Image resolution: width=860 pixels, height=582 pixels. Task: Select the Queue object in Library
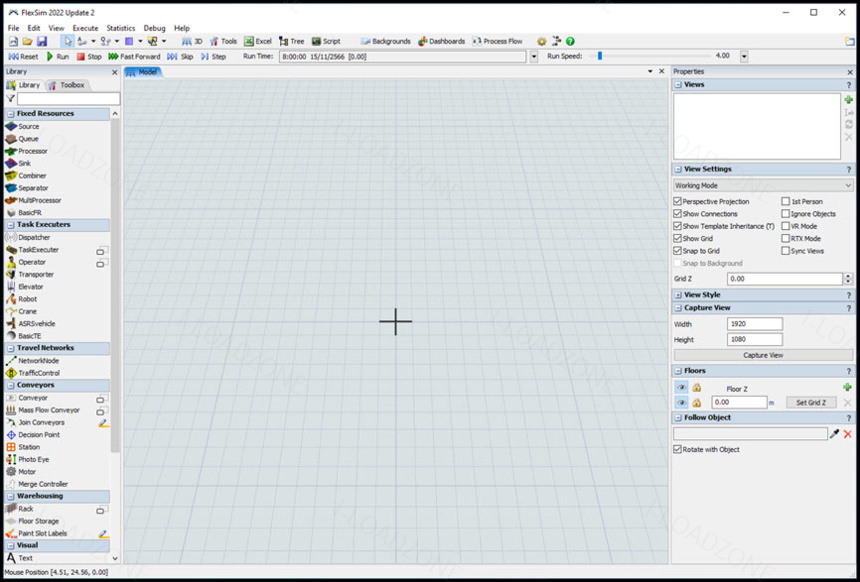[x=29, y=139]
